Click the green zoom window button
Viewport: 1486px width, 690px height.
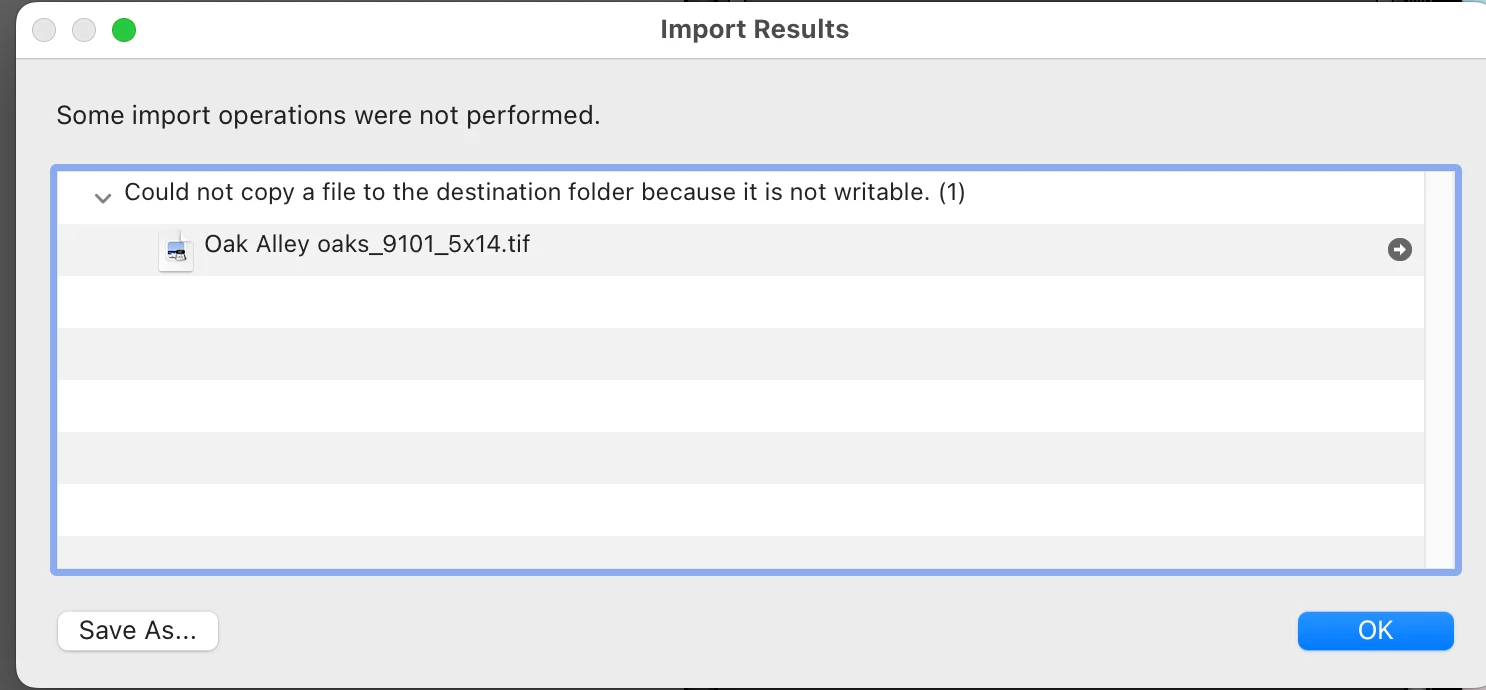(124, 30)
